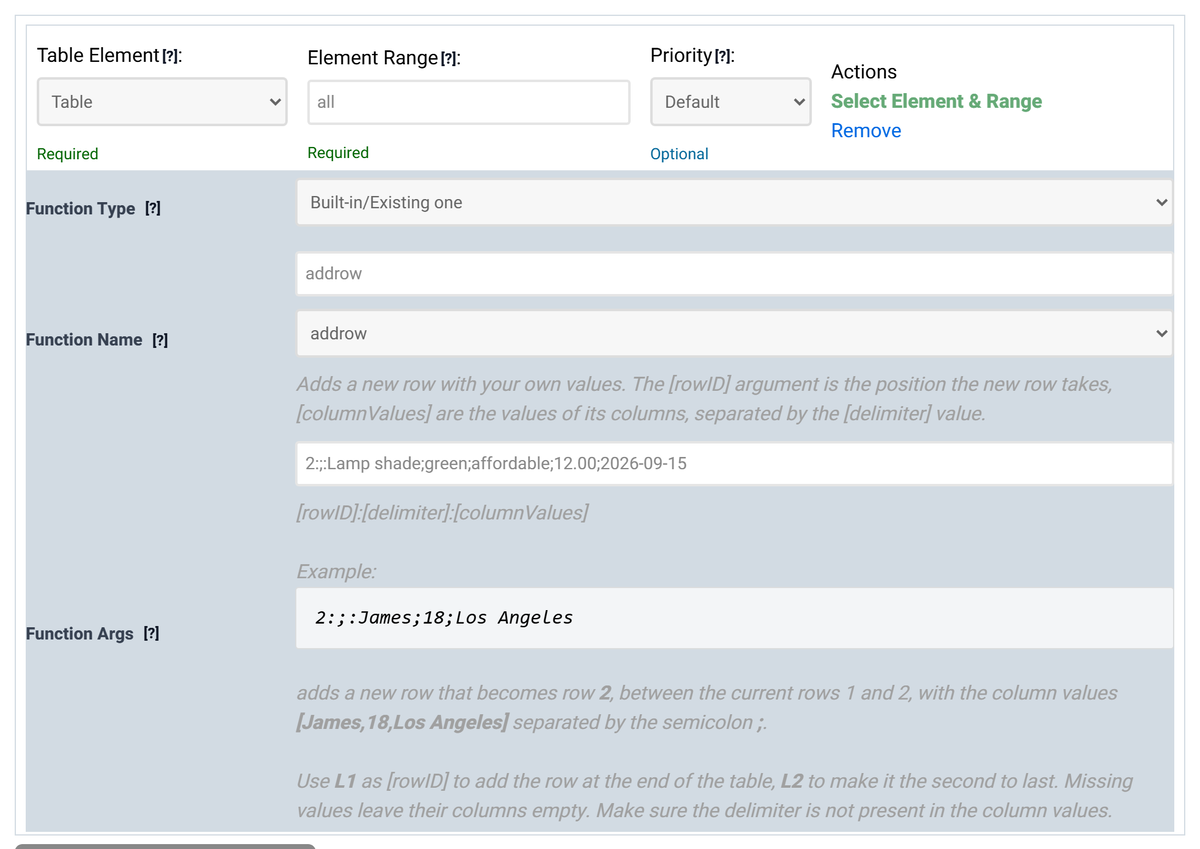Click the gray button below the form
The image size is (1200, 849).
[x=165, y=846]
